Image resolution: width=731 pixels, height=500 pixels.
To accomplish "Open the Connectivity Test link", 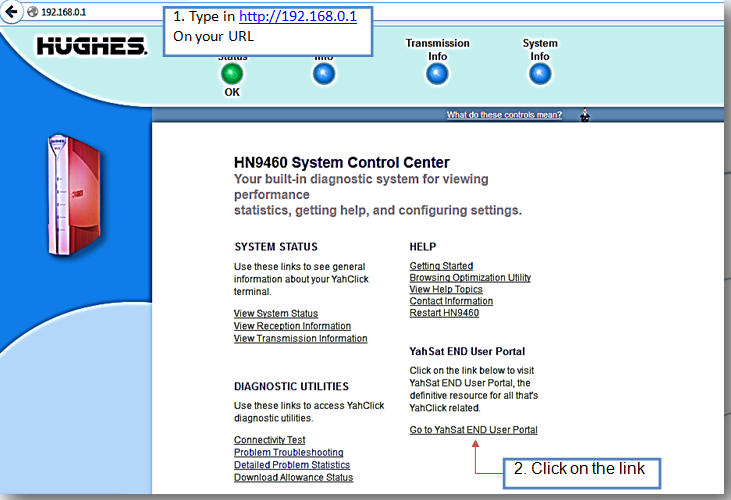I will pyautogui.click(x=269, y=440).
